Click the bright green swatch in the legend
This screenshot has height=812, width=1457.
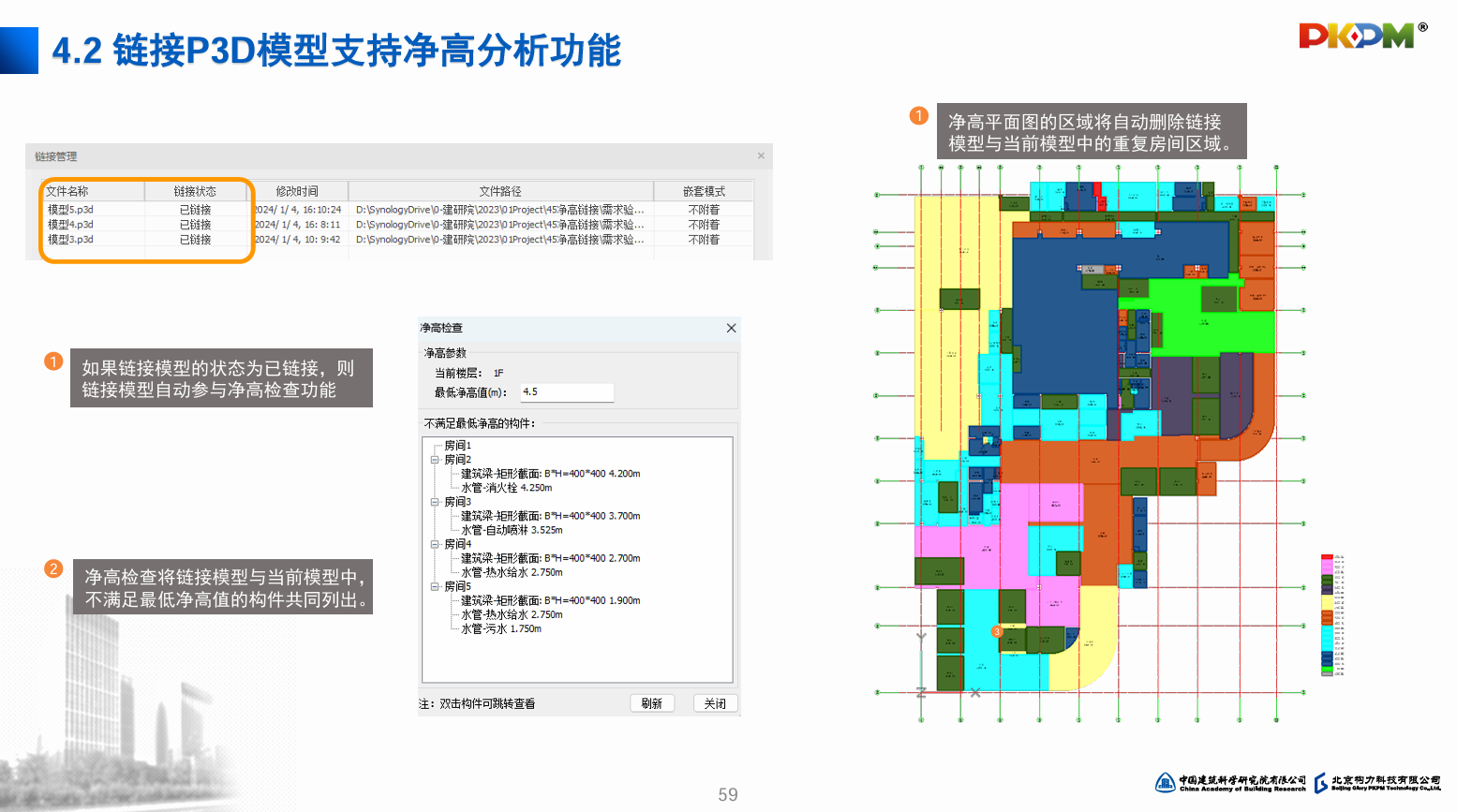(x=1327, y=671)
